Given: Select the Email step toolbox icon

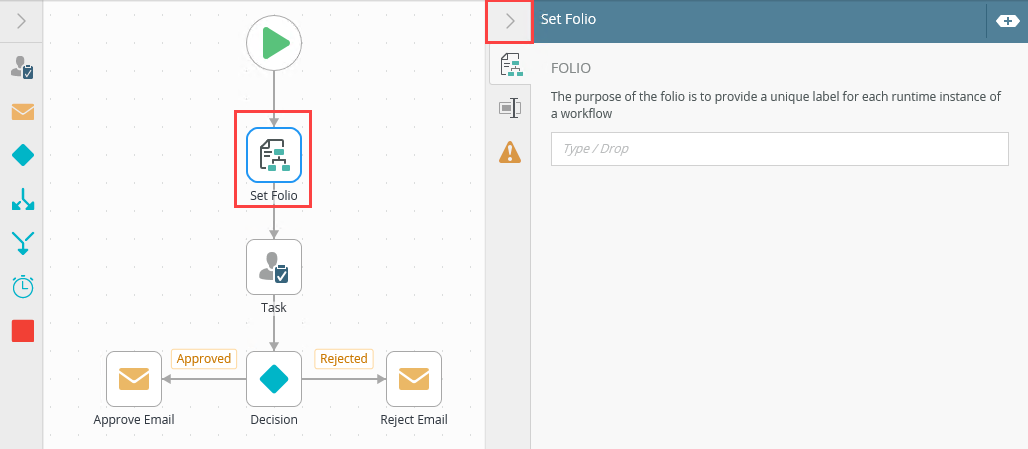Looking at the screenshot, I should click(x=23, y=112).
